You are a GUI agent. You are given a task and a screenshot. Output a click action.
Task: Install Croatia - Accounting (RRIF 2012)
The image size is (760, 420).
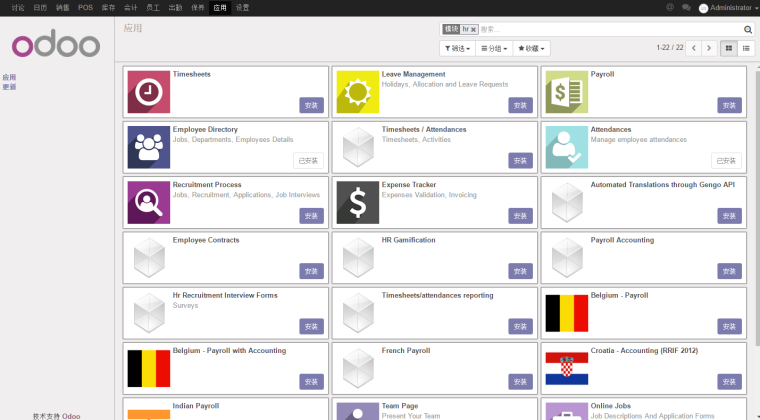(x=729, y=381)
